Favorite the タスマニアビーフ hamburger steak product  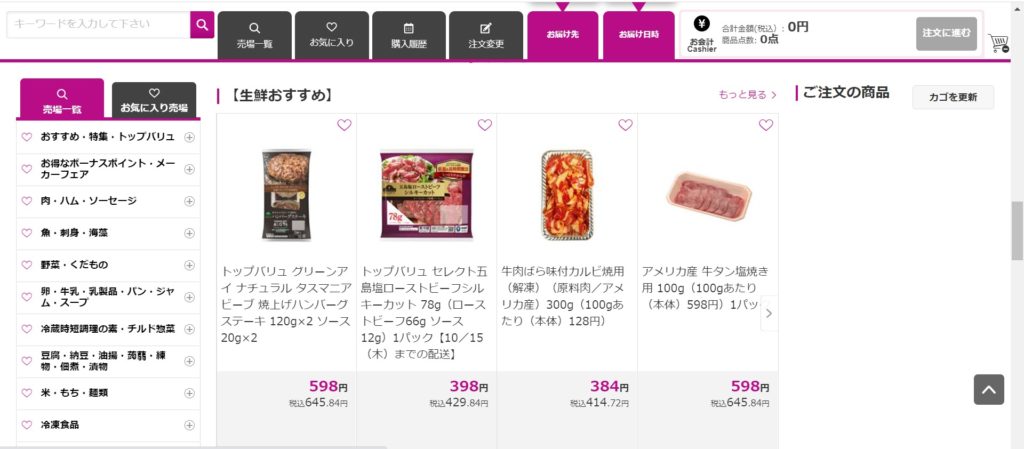tap(344, 125)
